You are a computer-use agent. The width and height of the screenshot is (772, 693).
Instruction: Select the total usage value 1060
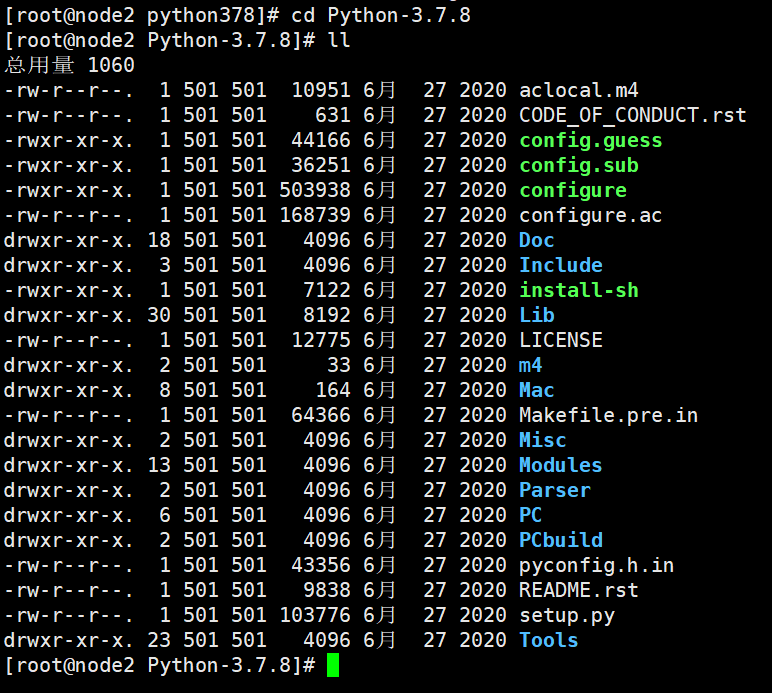pyautogui.click(x=111, y=65)
